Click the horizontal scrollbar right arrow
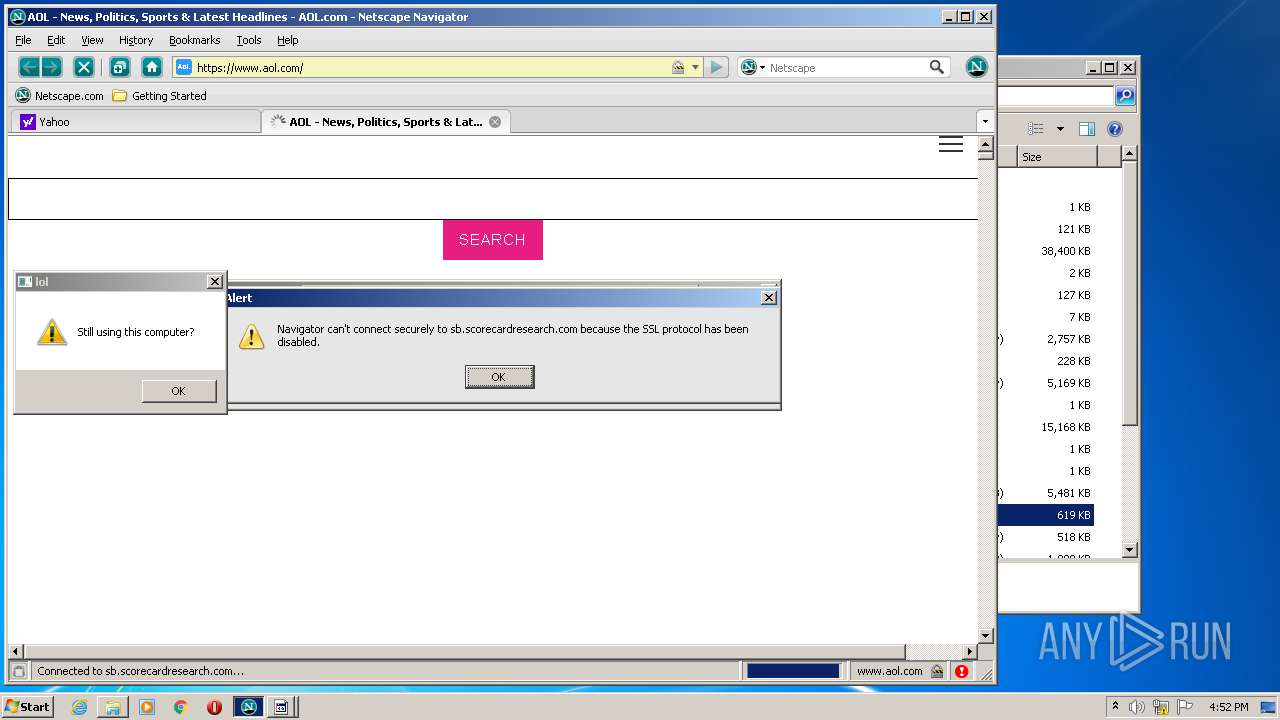Screen dimensions: 1280x720 coord(969,652)
